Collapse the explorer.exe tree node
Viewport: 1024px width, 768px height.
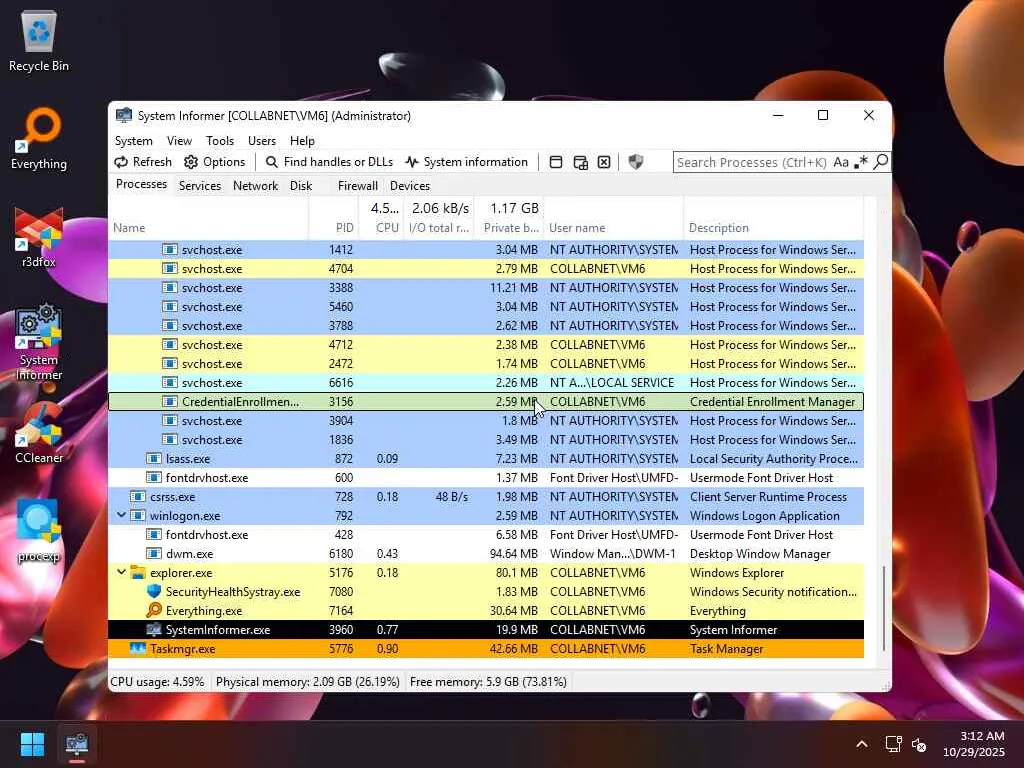(121, 572)
